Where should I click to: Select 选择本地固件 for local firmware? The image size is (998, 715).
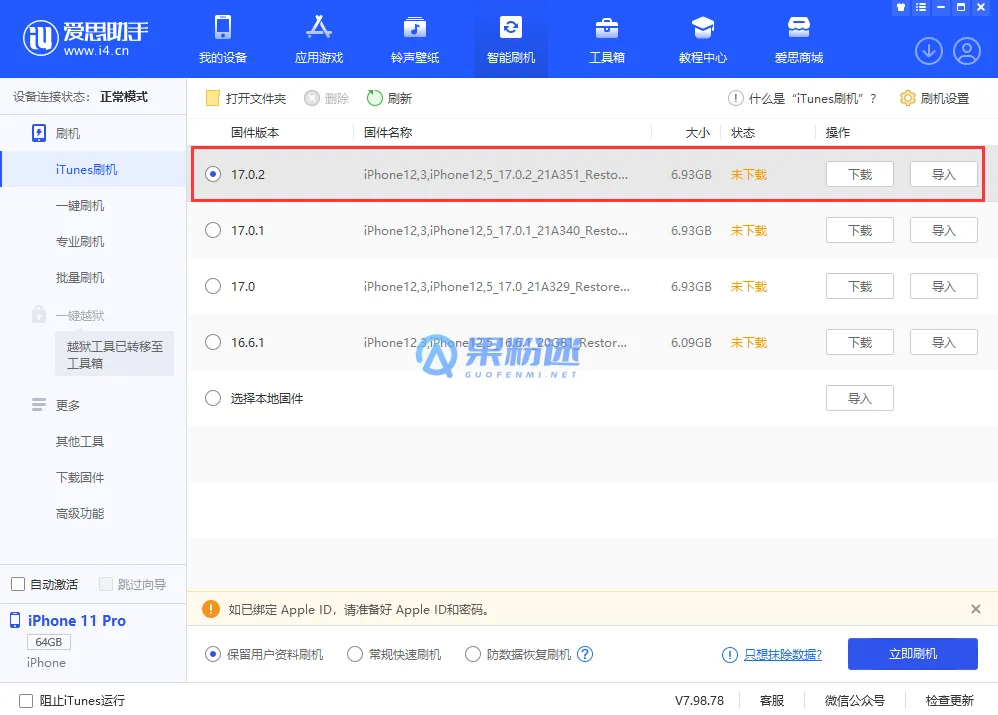tap(212, 397)
